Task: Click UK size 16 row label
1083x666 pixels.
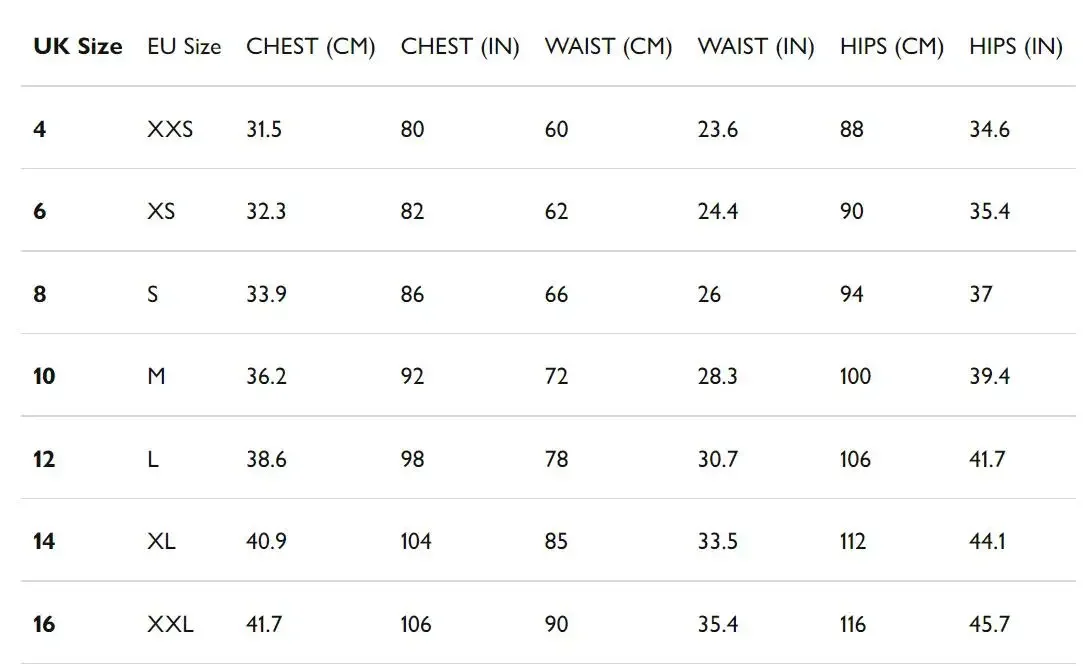Action: pos(45,625)
